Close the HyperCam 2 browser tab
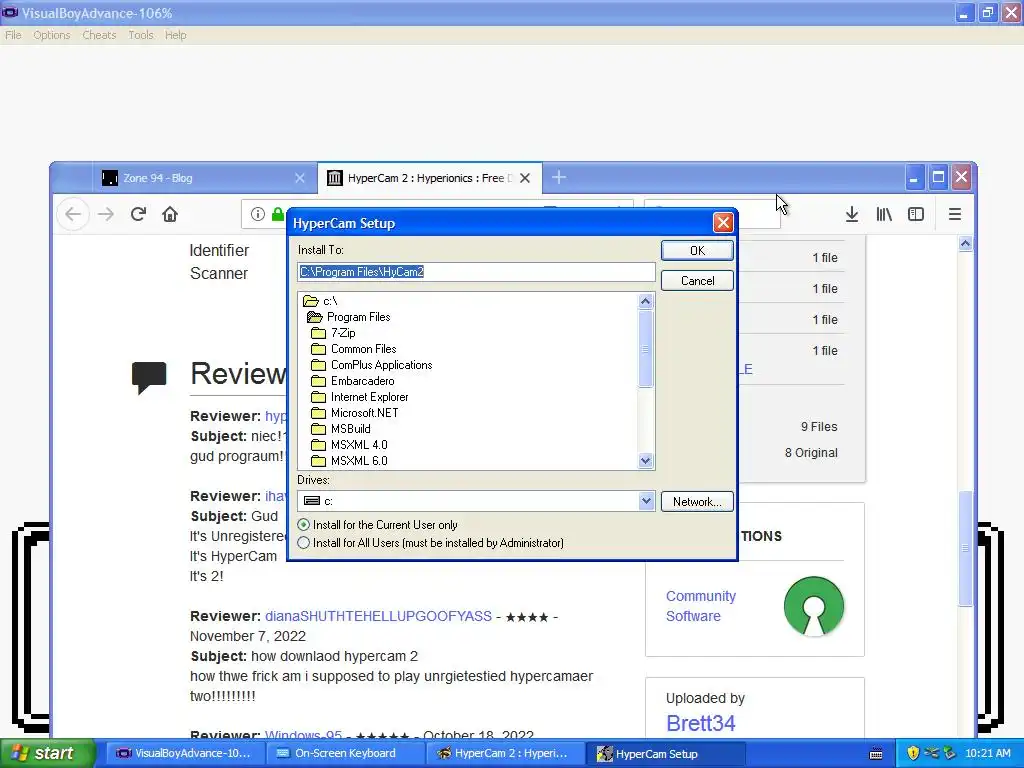 click(x=525, y=178)
